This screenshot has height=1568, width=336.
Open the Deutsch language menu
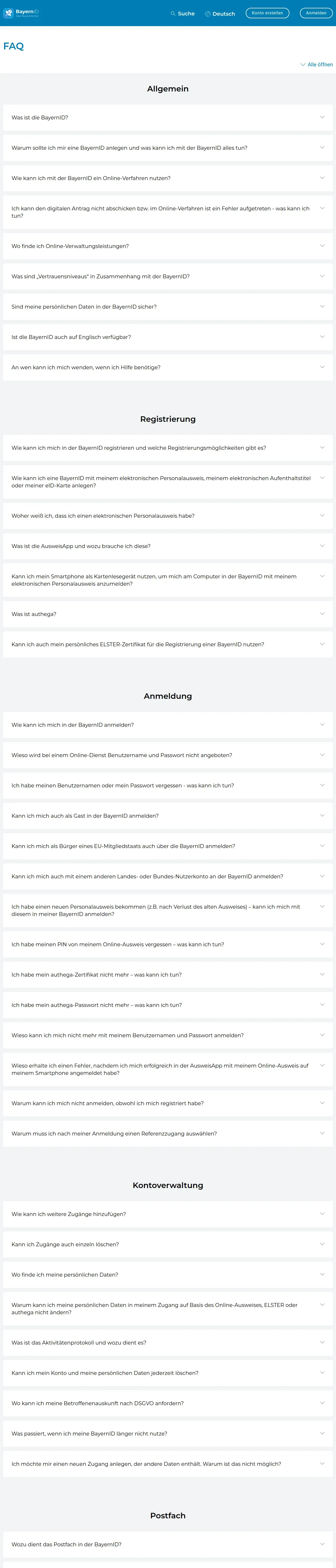[x=220, y=13]
